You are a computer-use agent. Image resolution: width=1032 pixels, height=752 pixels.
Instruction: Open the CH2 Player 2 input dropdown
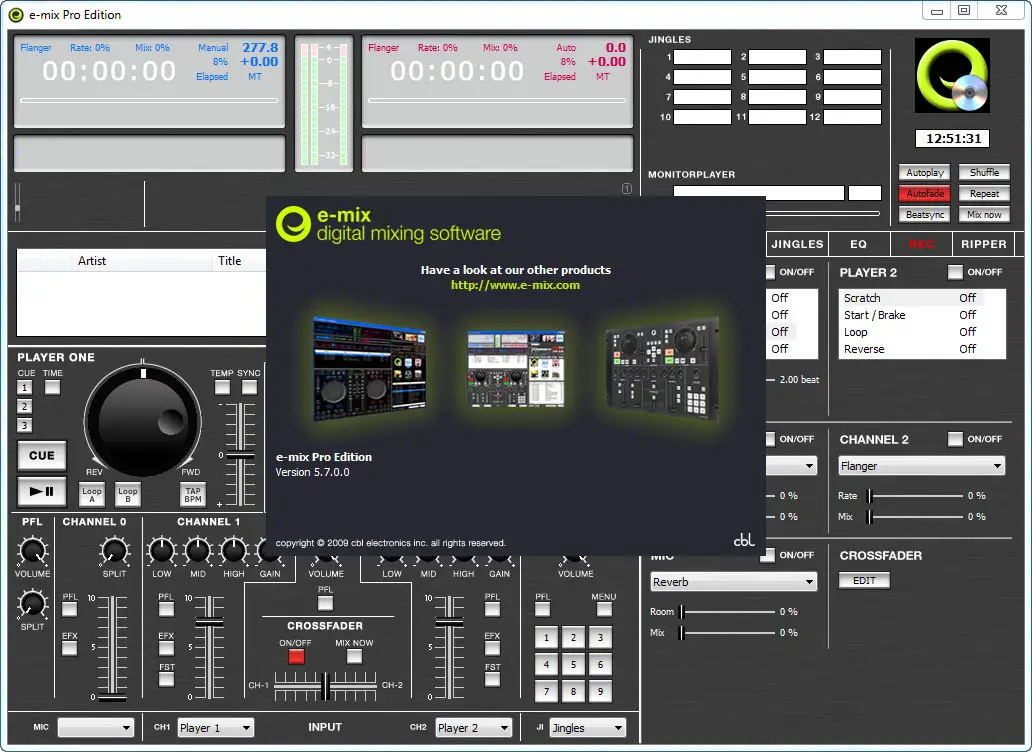tap(474, 728)
